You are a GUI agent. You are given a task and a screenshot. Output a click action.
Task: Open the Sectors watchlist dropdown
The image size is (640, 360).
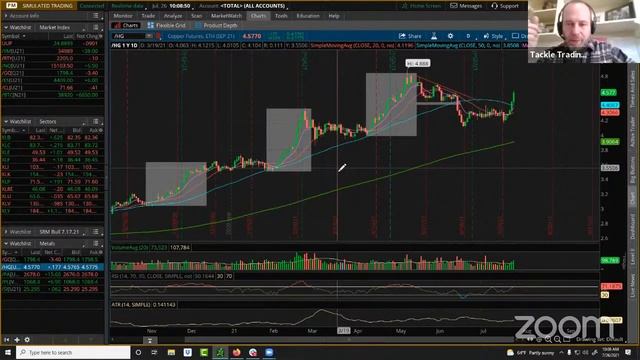point(61,122)
